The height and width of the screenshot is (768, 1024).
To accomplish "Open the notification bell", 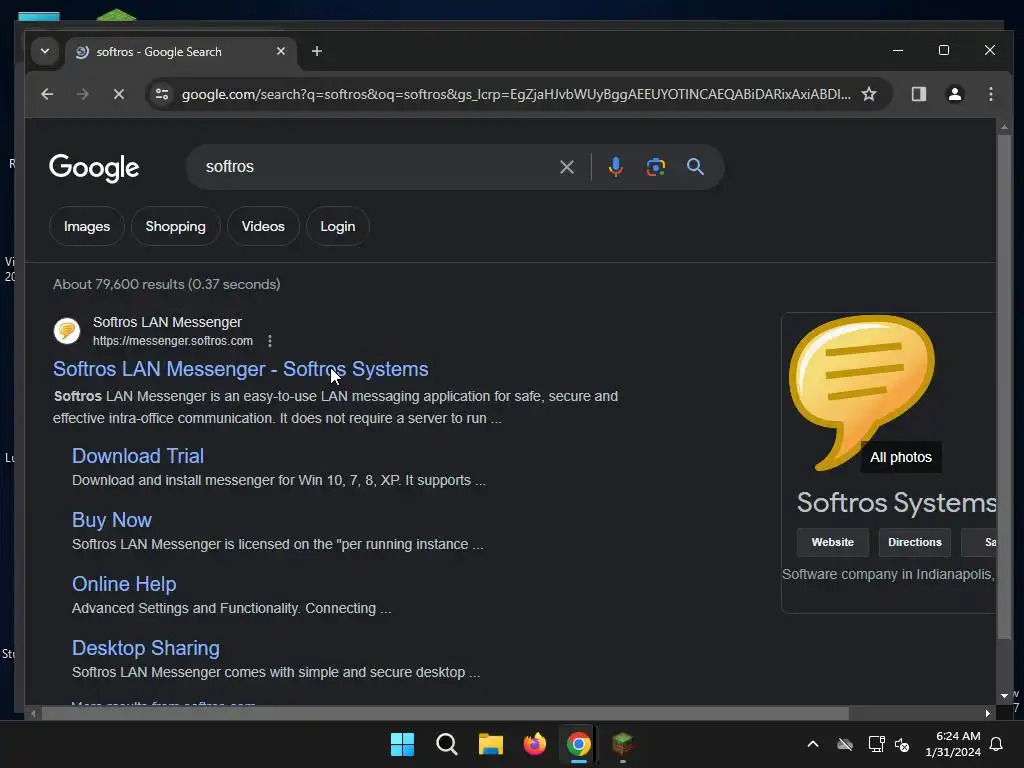I will 997,744.
